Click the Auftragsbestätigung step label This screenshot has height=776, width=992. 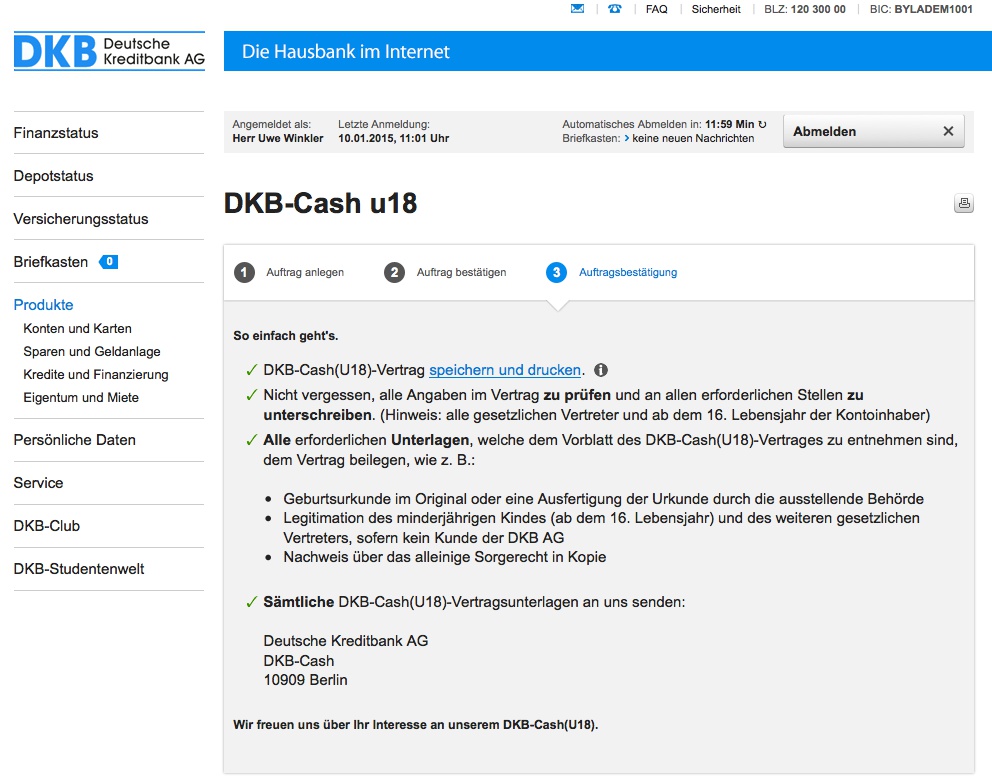tap(628, 273)
